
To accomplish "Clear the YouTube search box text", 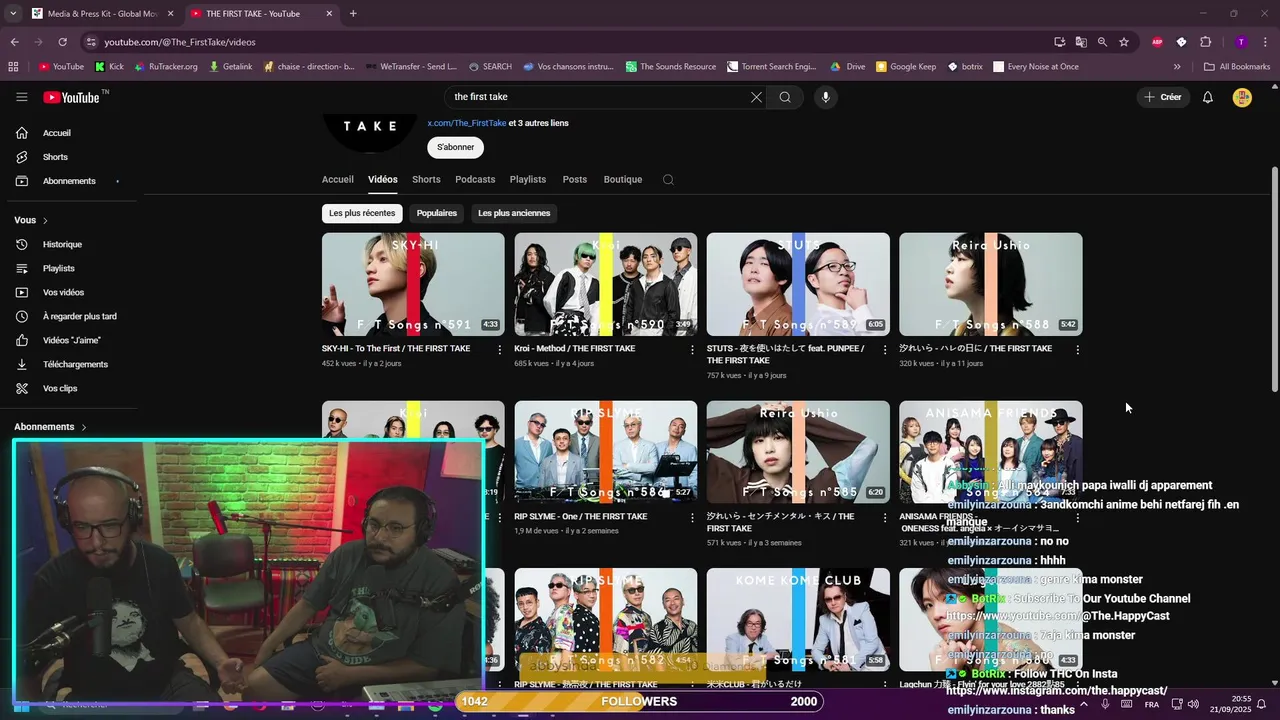I will click(756, 97).
